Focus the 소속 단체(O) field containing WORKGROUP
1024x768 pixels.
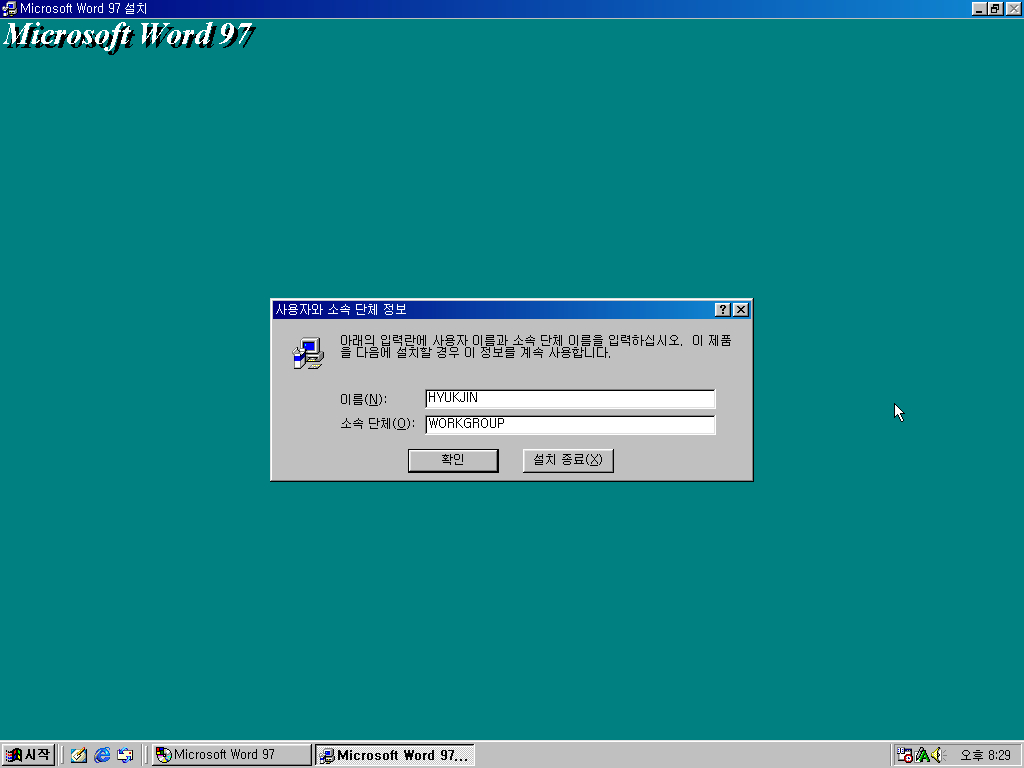coord(570,424)
